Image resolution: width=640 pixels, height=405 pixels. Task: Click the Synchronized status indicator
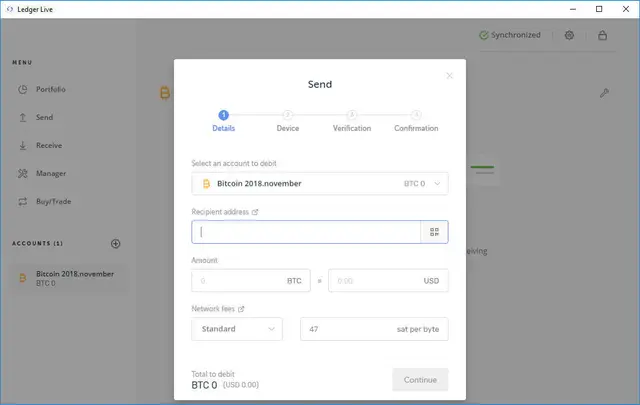click(x=510, y=35)
